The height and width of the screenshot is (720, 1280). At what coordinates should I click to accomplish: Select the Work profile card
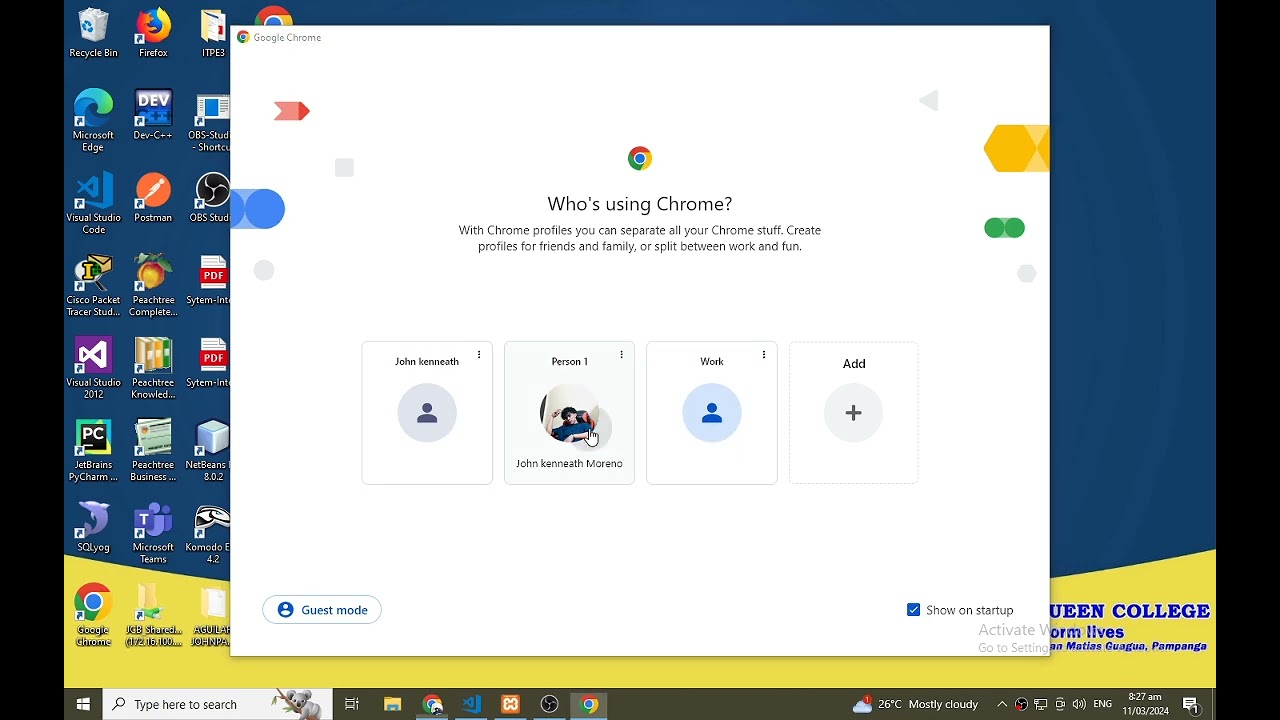712,413
